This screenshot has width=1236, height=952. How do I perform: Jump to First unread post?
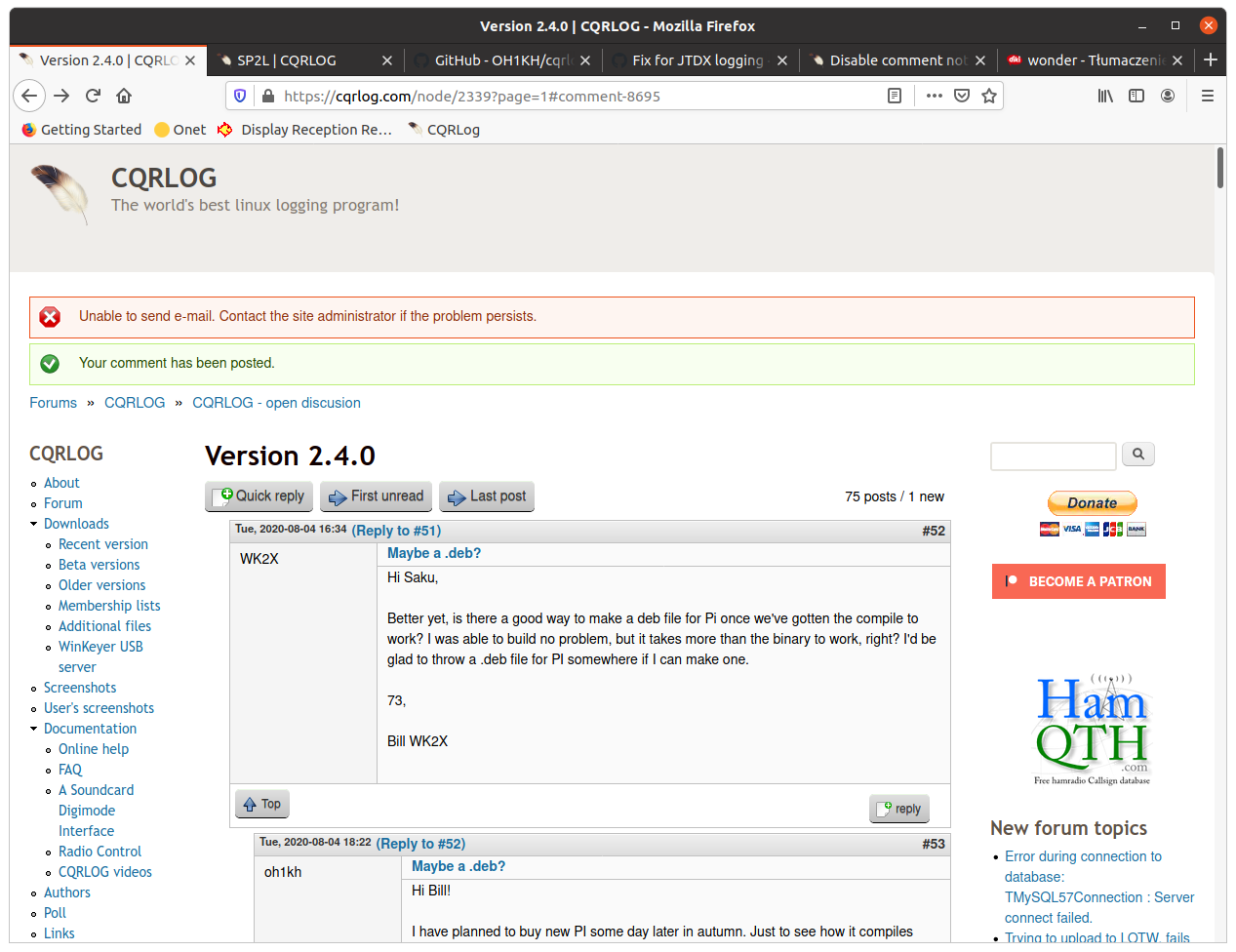pos(377,496)
